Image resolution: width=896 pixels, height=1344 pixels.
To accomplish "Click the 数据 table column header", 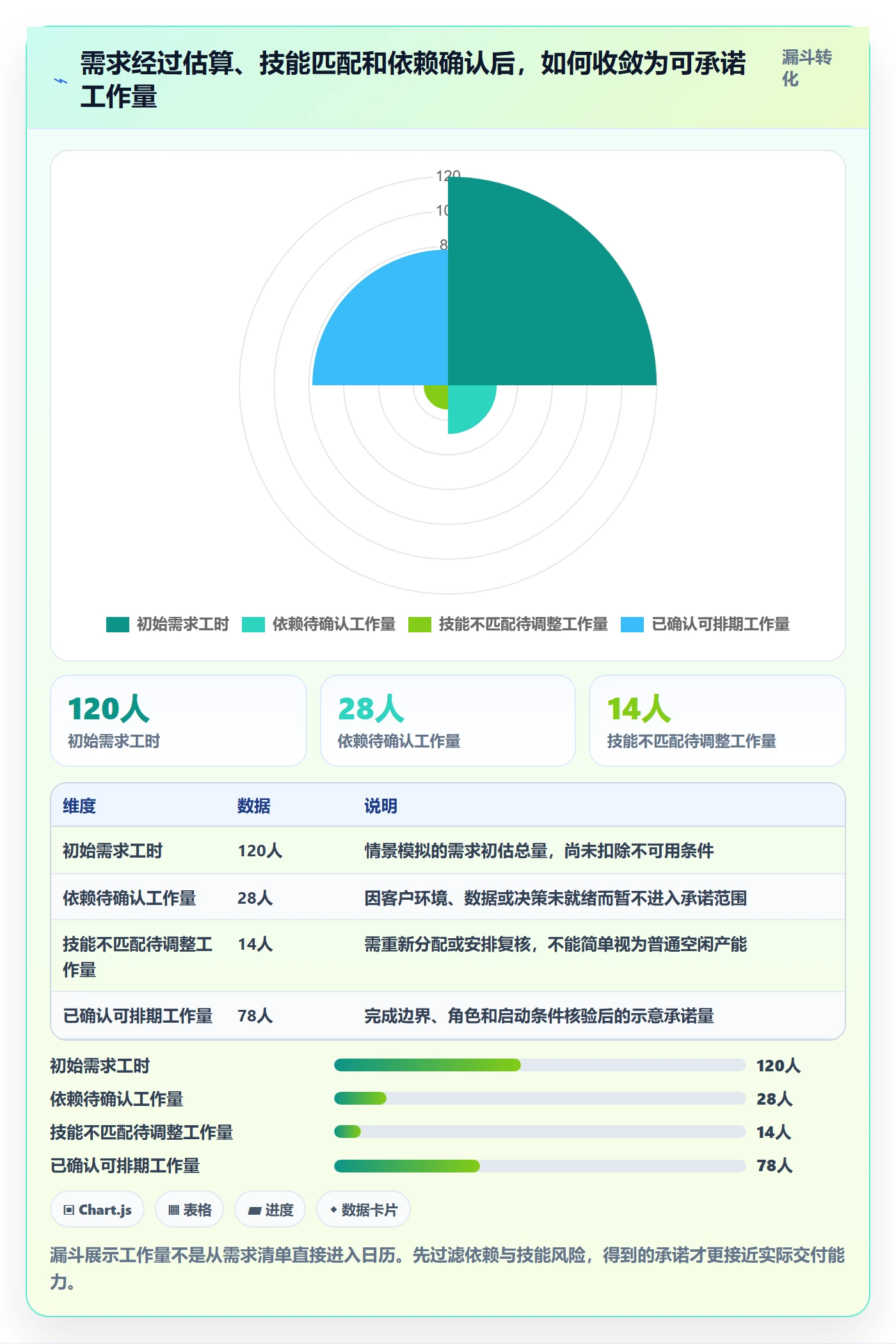I will [254, 806].
